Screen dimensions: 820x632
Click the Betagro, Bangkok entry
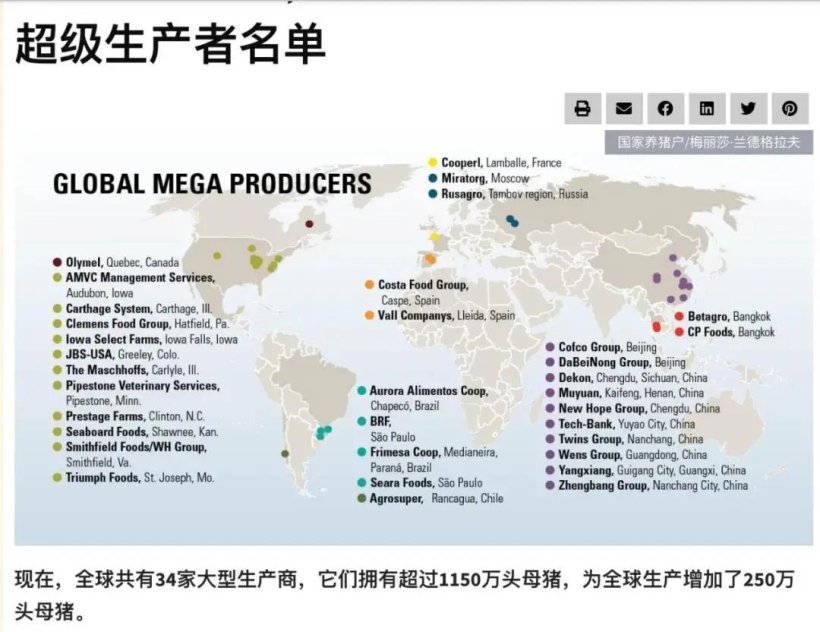tap(723, 317)
